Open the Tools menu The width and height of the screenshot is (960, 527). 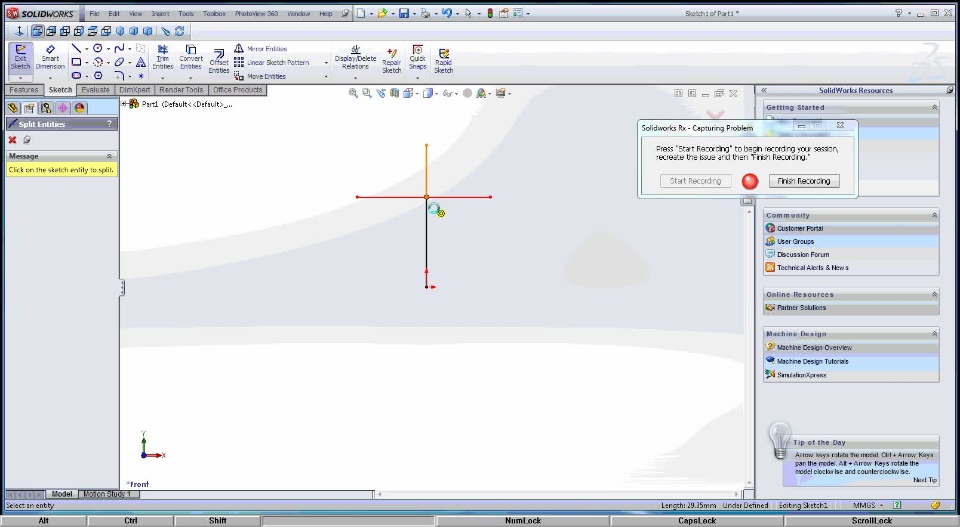pos(186,13)
